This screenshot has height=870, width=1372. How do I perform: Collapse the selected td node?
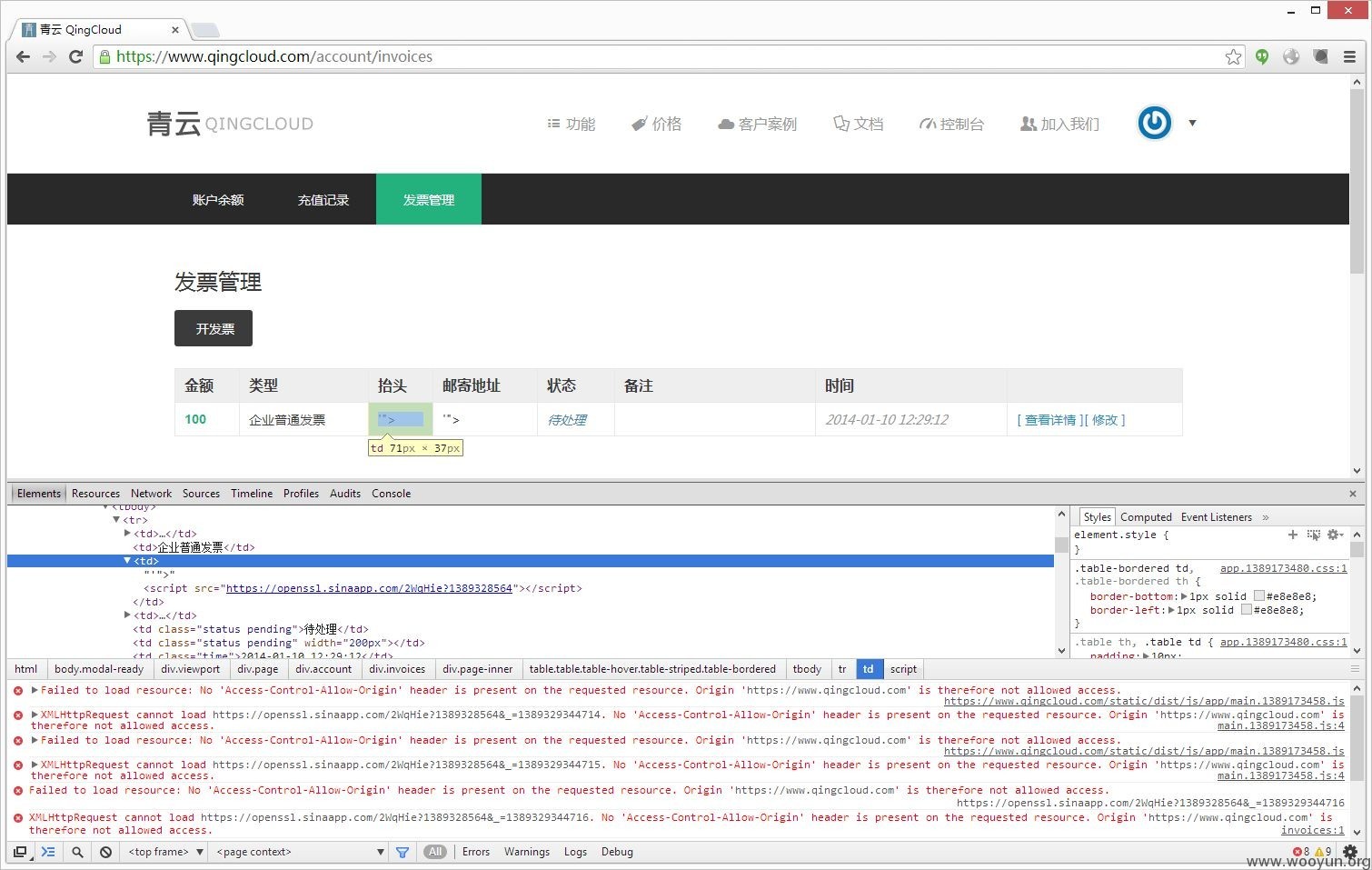point(127,561)
